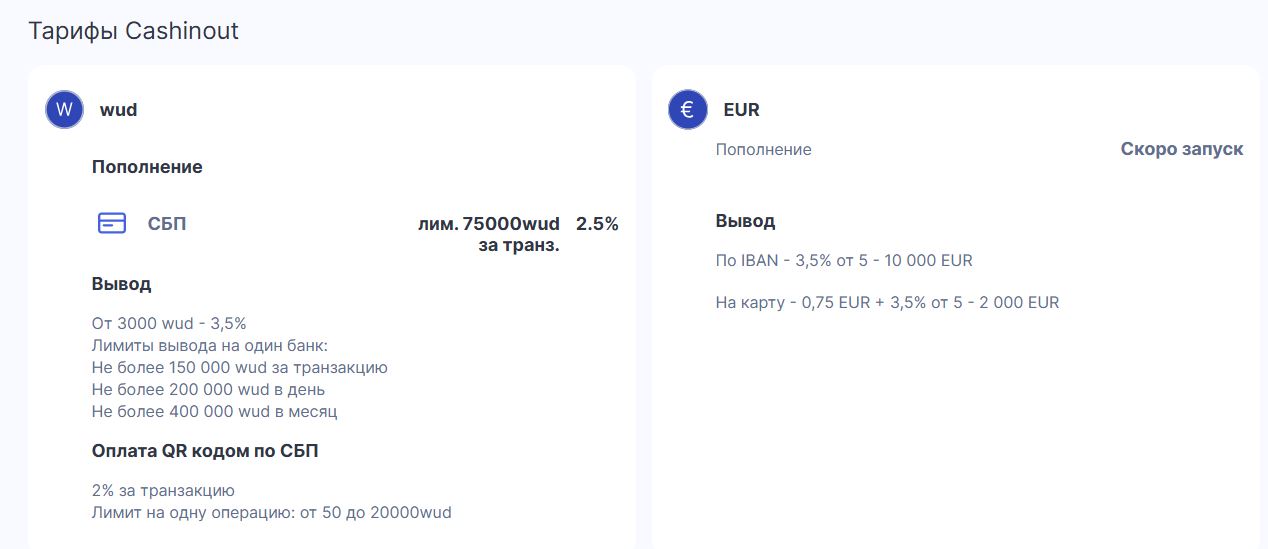The image size is (1268, 549).
Task: Click the "Пополнение" heading in wud card
Action: (x=147, y=167)
